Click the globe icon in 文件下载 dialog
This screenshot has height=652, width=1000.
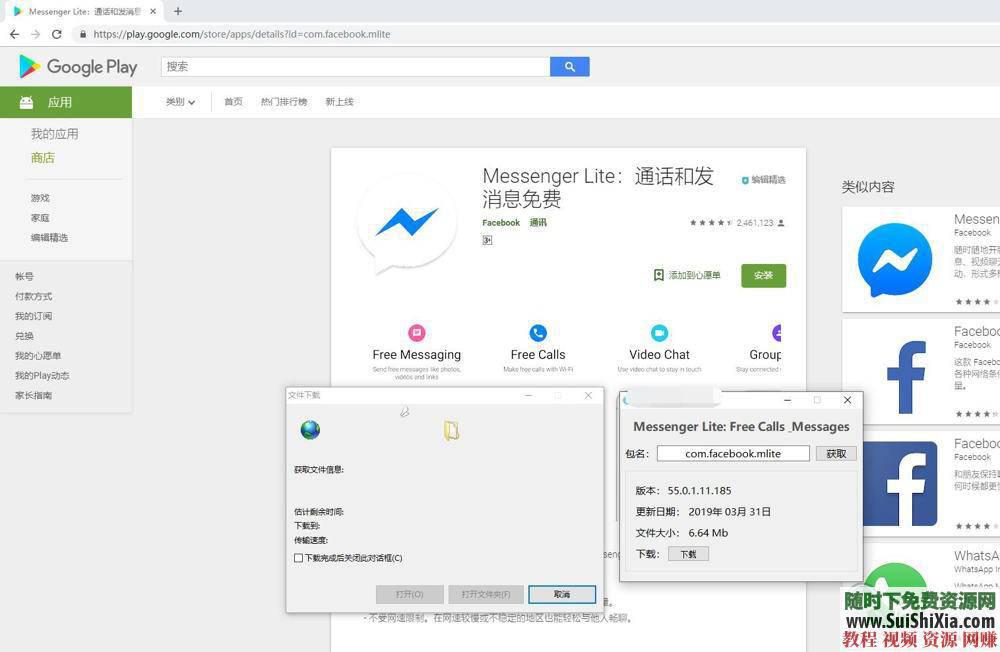[x=310, y=429]
